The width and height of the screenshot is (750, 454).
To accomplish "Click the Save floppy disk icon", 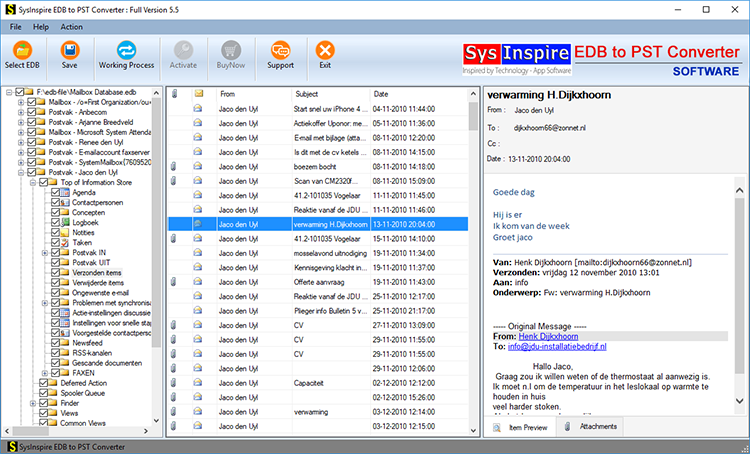I will 70,50.
